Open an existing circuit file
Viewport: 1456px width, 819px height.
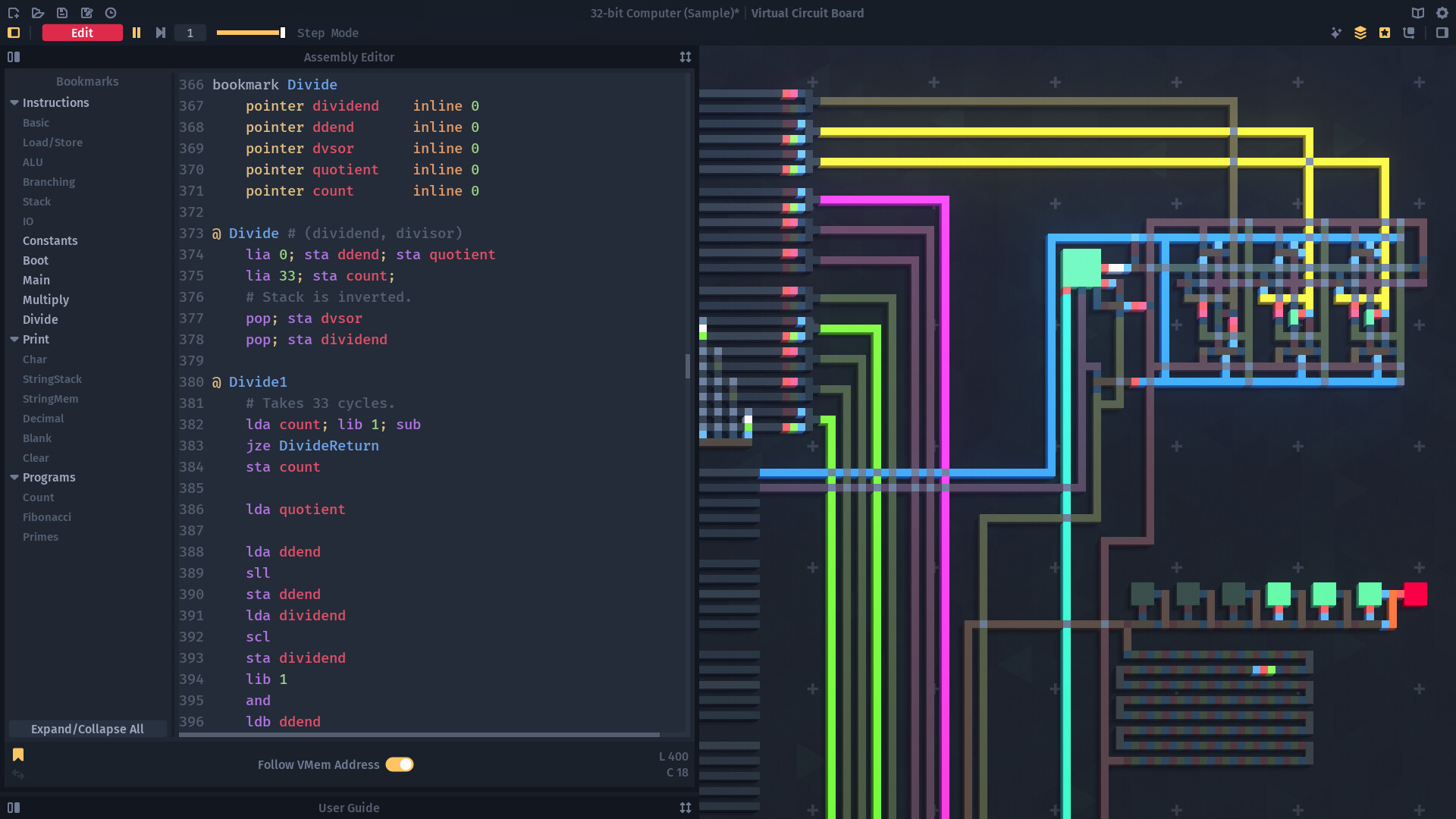[38, 13]
